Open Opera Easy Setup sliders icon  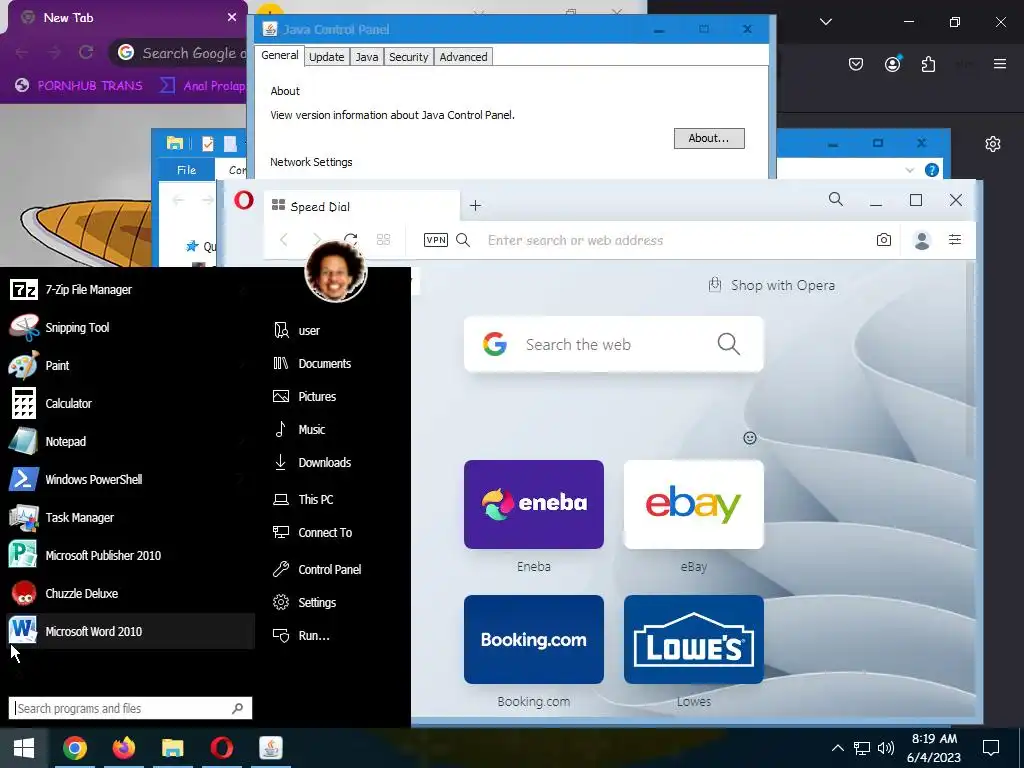955,240
